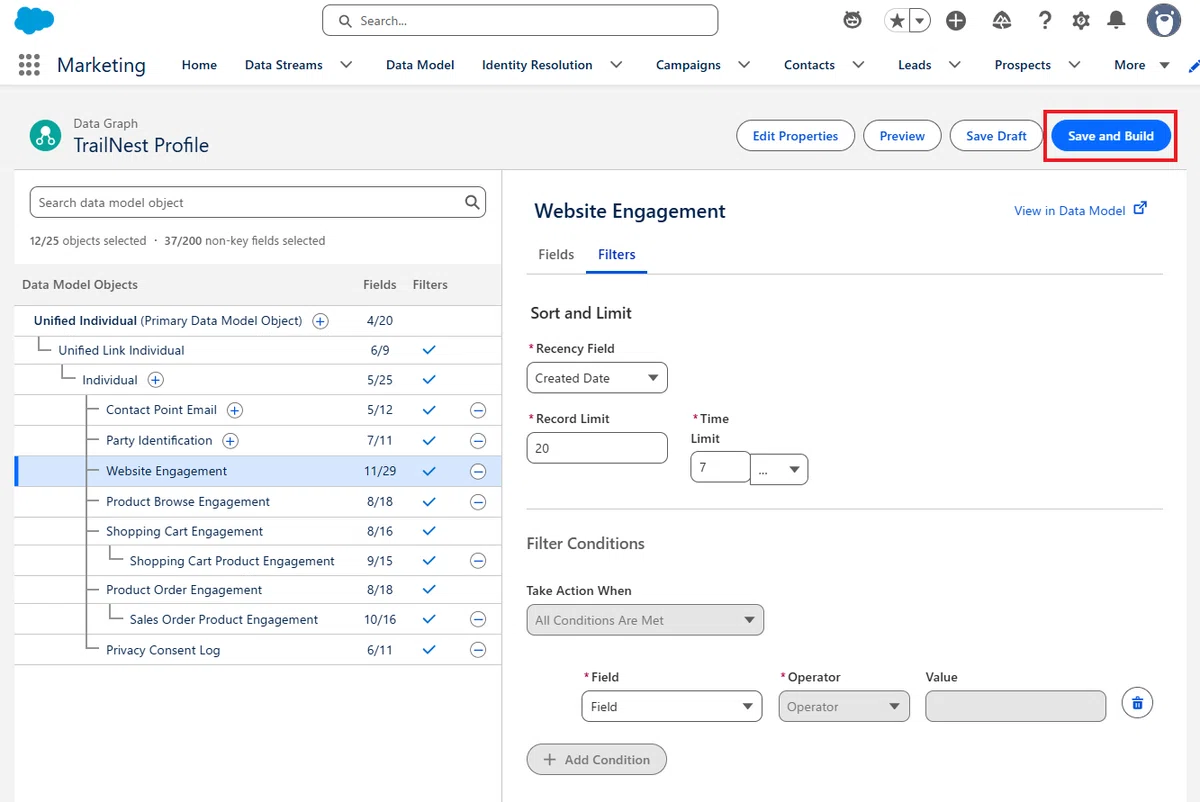
Task: Click the Preview button
Action: coord(902,136)
